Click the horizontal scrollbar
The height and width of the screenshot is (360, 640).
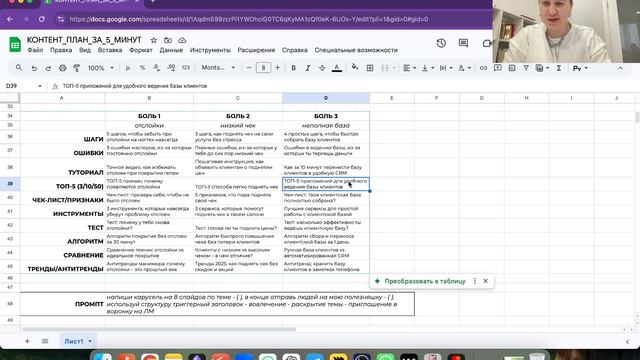coord(159,329)
